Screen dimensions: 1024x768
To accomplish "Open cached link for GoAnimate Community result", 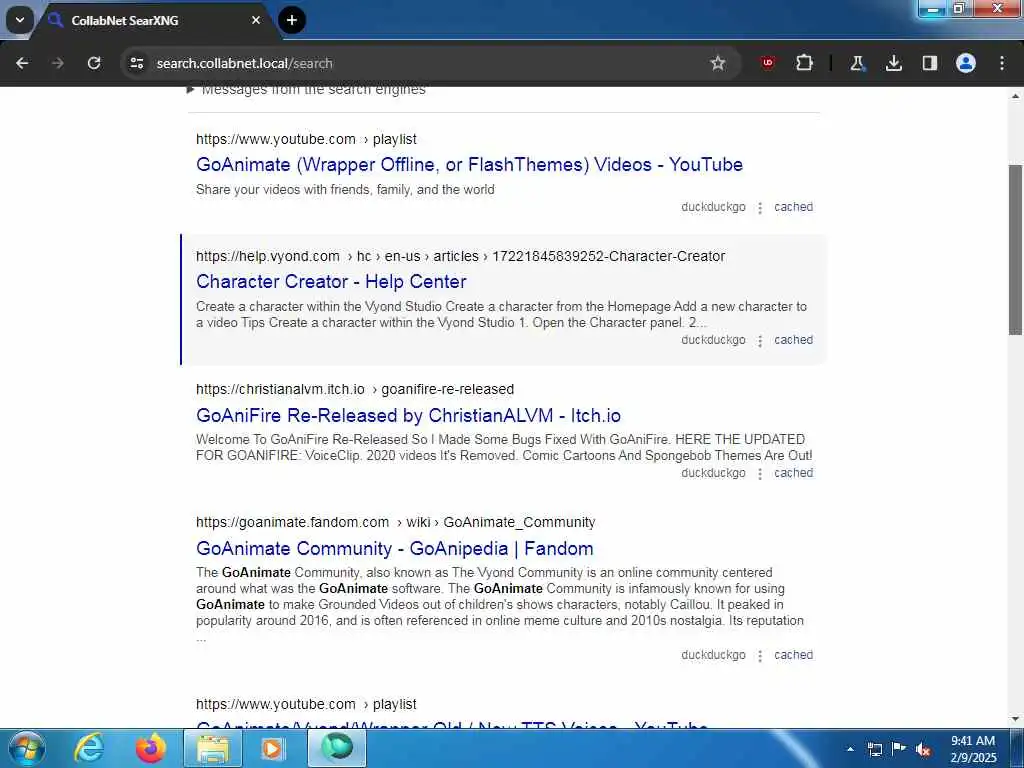I will tap(793, 655).
